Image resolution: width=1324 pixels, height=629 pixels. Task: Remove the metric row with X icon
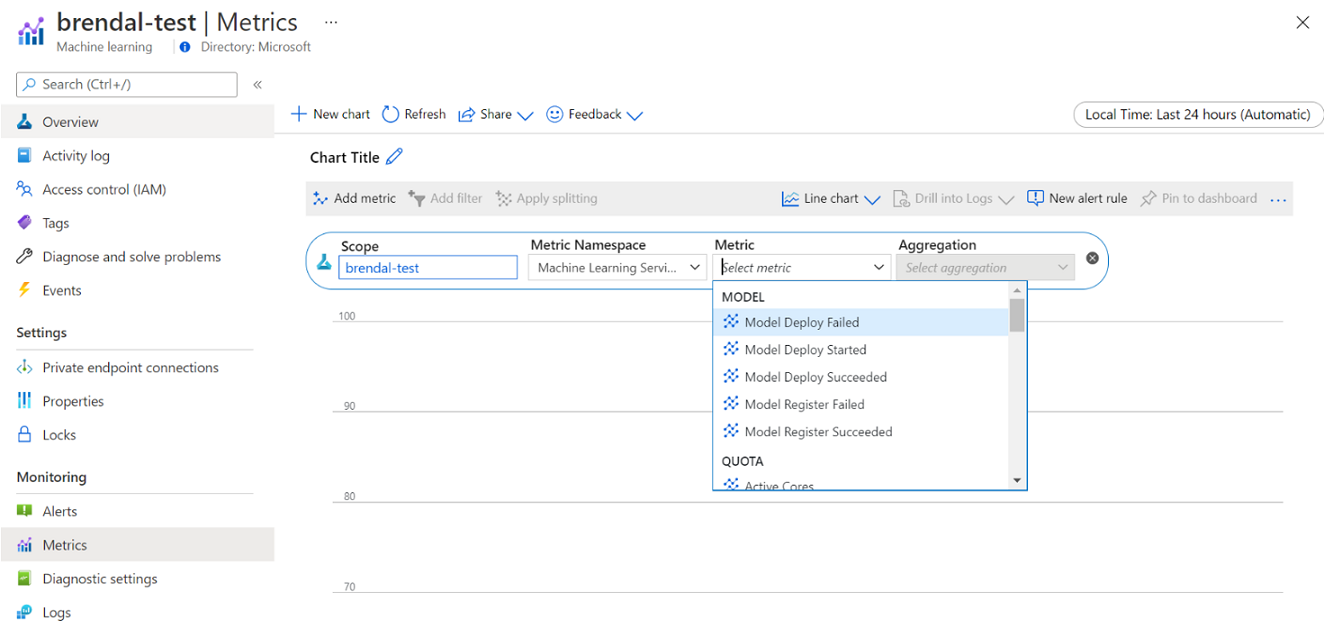click(x=1092, y=258)
